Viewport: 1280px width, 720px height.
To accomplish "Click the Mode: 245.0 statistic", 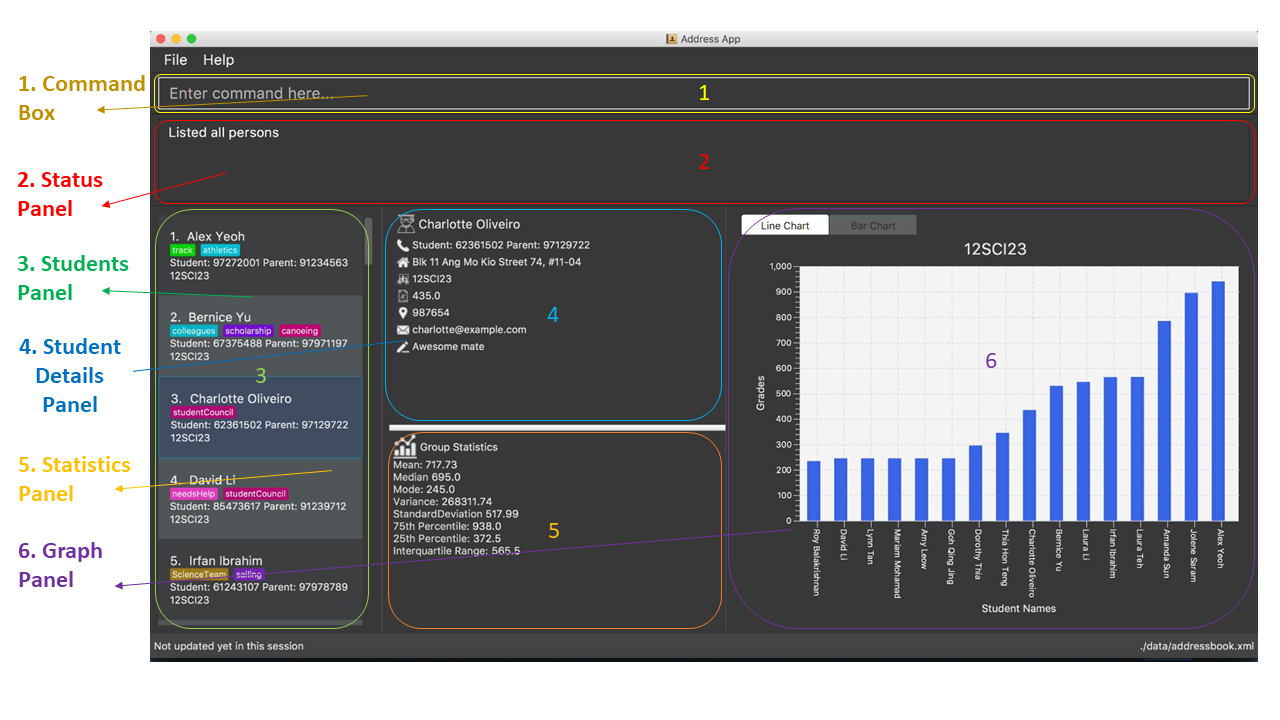I will 424,490.
